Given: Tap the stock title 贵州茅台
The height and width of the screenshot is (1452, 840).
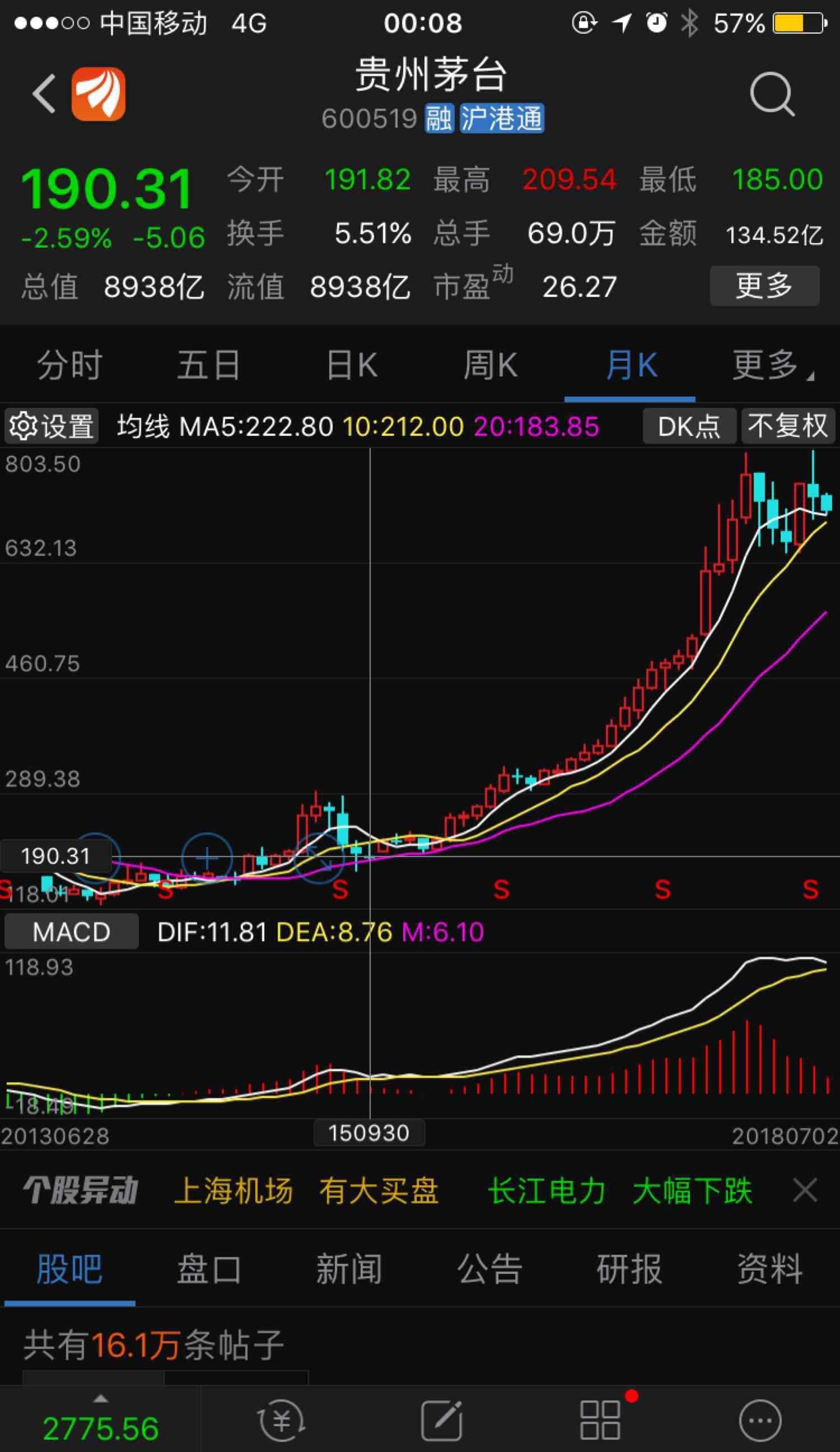Looking at the screenshot, I should click(431, 75).
